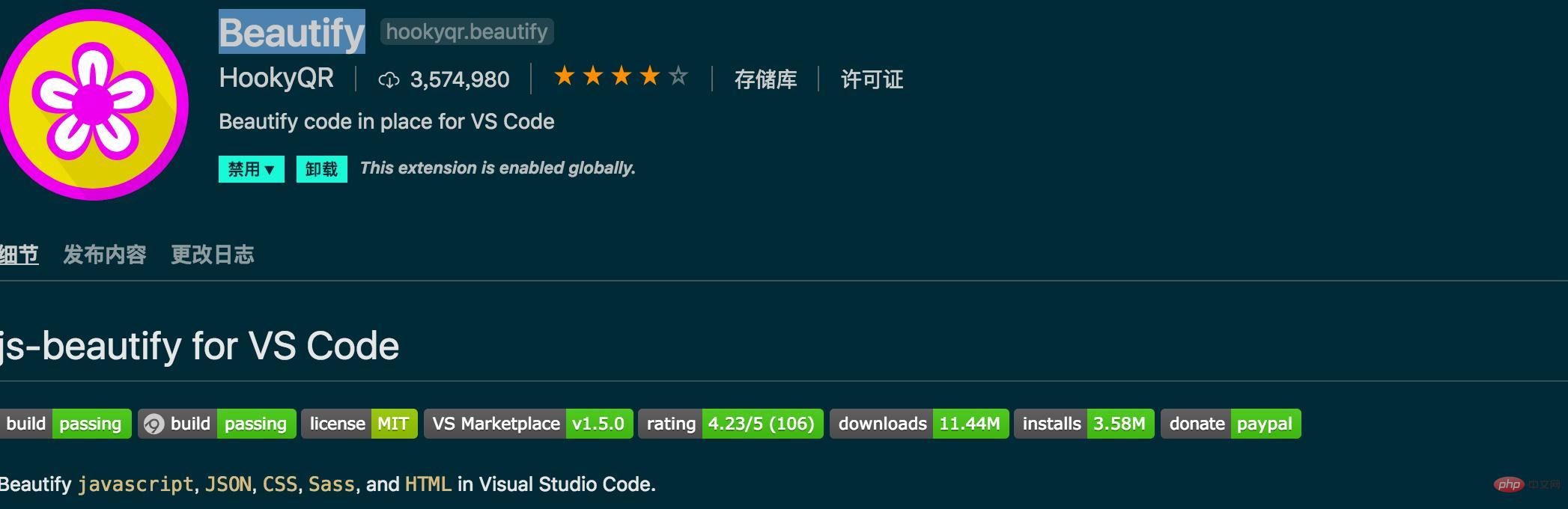Click 'Beautify code in place for VS Code' description
Screen dimensions: 1568x509
386,121
